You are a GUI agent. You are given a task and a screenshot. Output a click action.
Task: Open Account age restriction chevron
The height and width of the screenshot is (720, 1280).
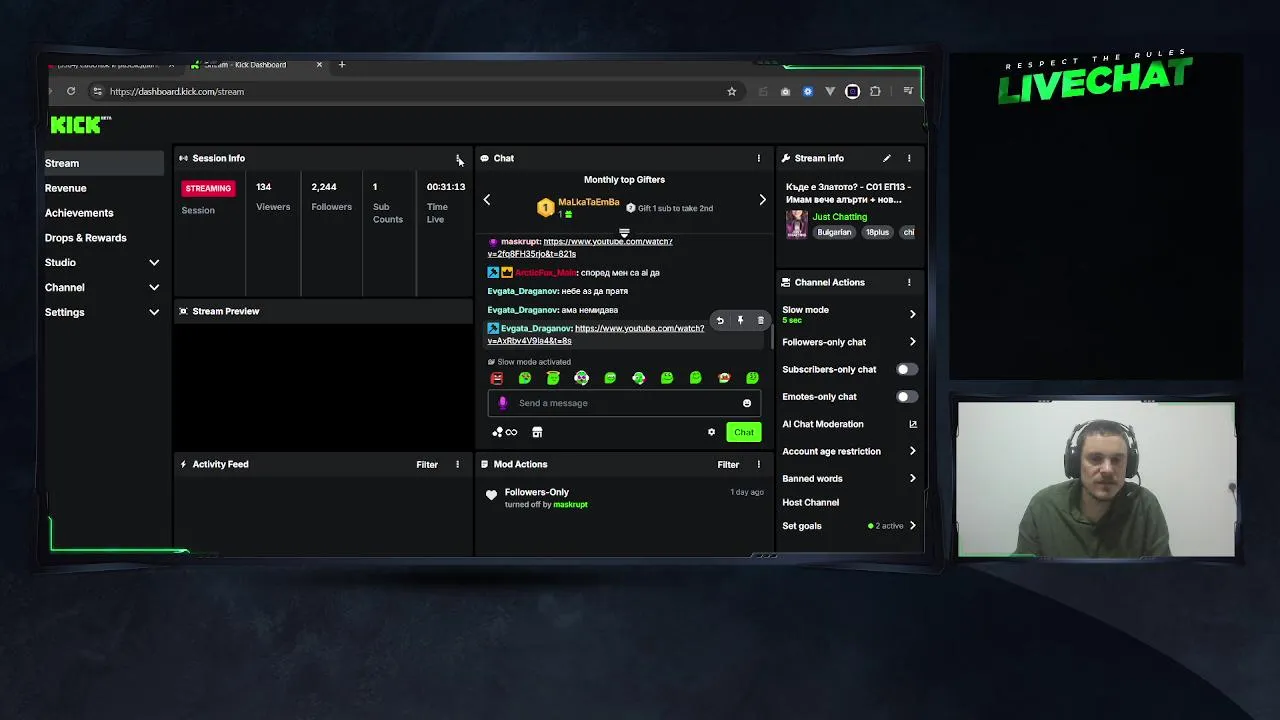[912, 451]
